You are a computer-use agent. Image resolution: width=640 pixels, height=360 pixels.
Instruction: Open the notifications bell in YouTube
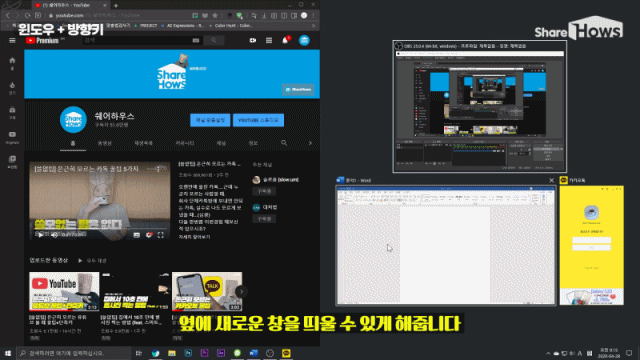pyautogui.click(x=285, y=40)
